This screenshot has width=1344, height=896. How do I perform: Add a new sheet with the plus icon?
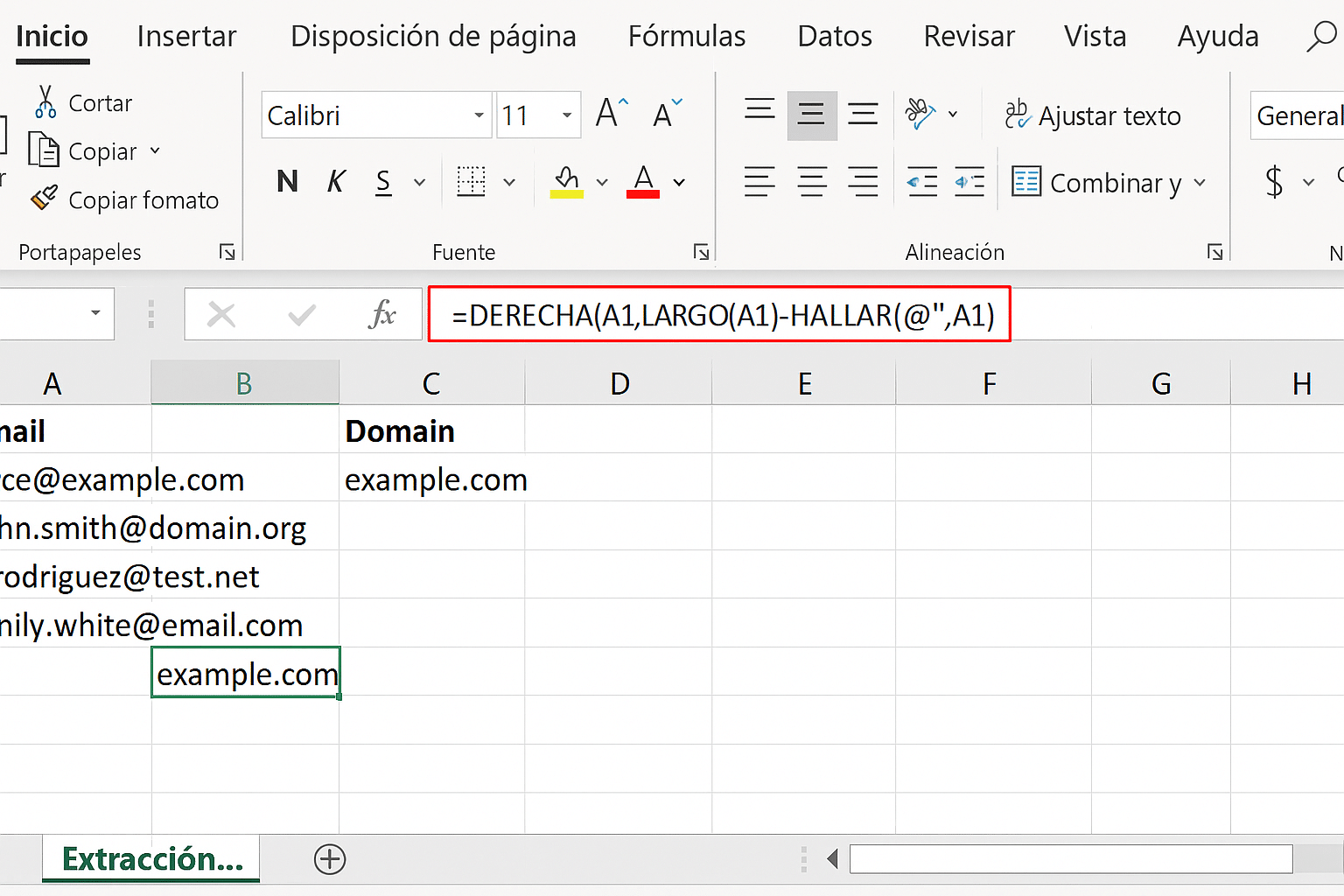[x=330, y=859]
